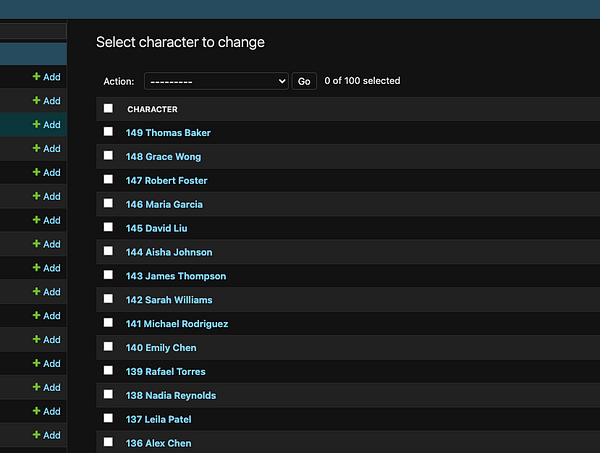
Task: Open the 141 Michael Rodriguez entry
Action: [177, 324]
